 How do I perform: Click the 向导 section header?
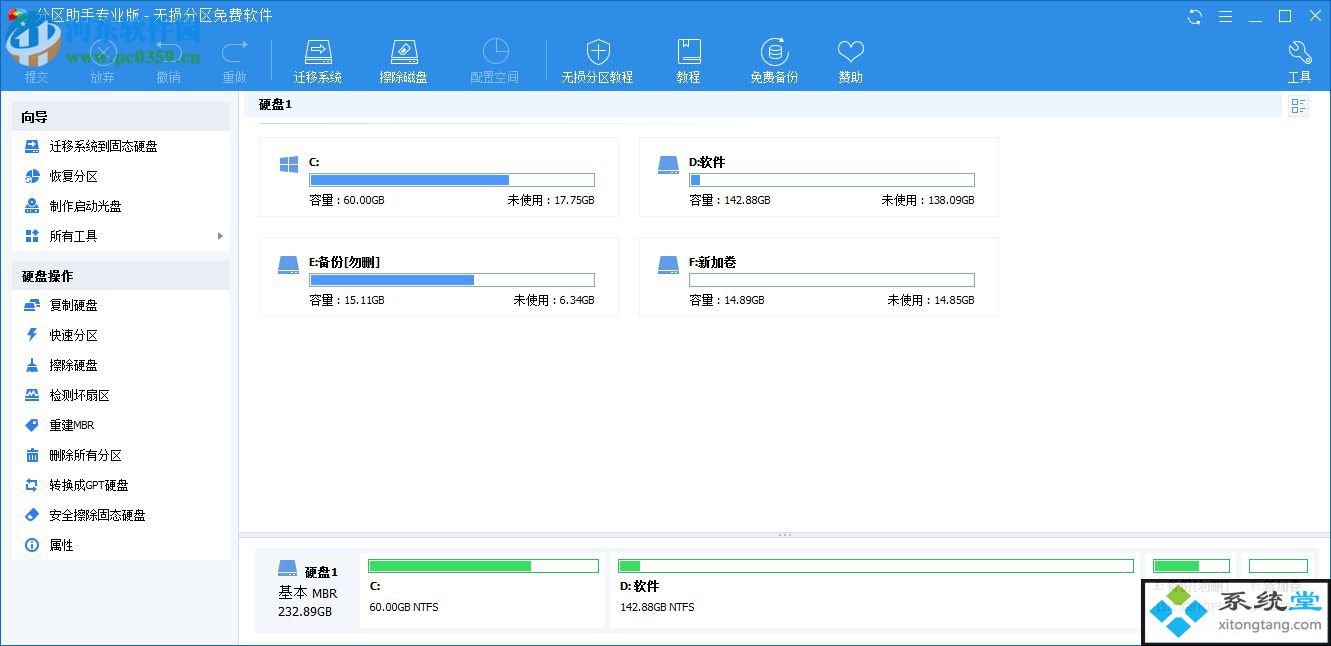point(121,117)
